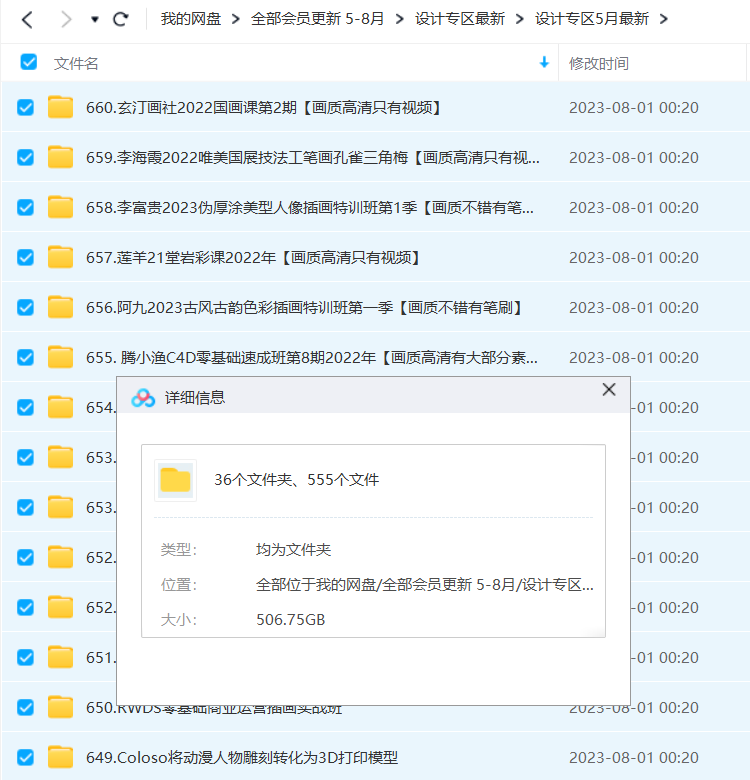
Task: Uncheck the 649.Coloso folder checkbox
Action: [x=26, y=757]
